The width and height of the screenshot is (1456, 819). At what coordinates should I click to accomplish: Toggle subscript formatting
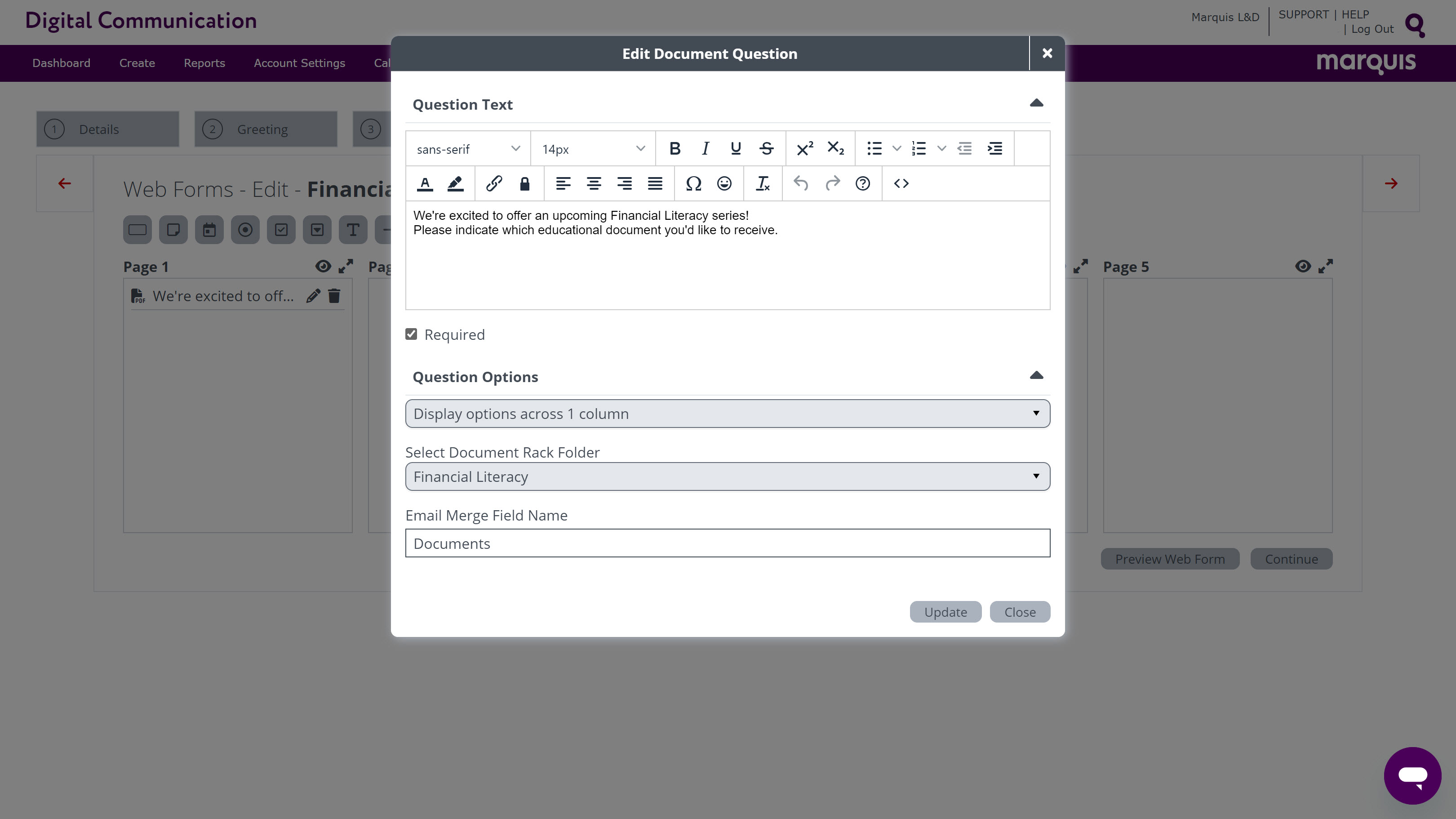pos(835,149)
